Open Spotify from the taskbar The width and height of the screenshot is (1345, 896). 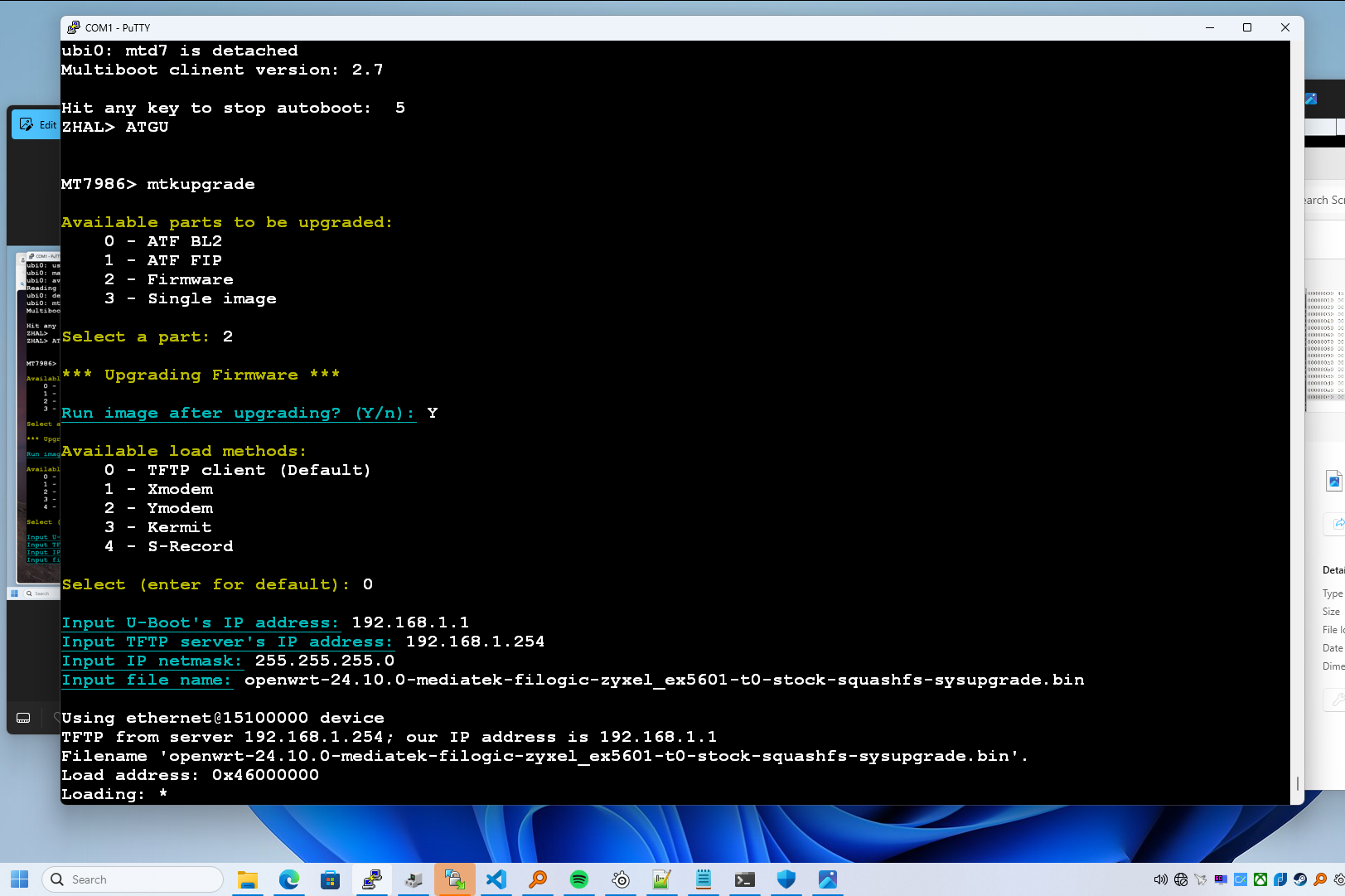point(578,879)
